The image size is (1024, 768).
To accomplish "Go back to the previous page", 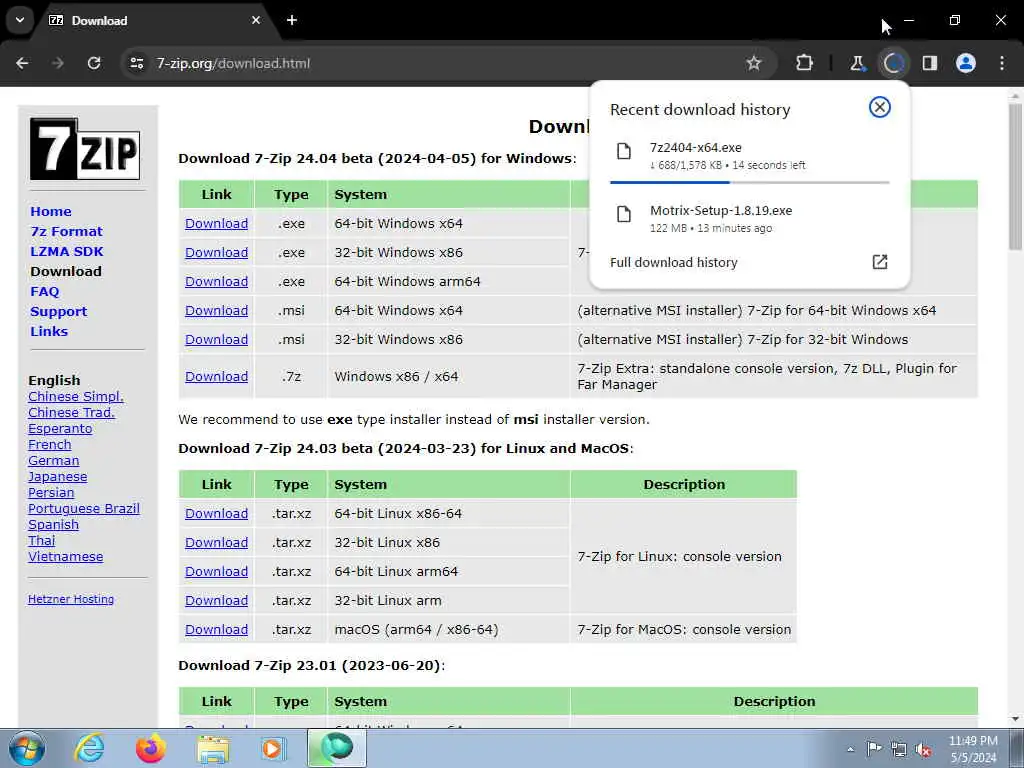I will pos(22,63).
